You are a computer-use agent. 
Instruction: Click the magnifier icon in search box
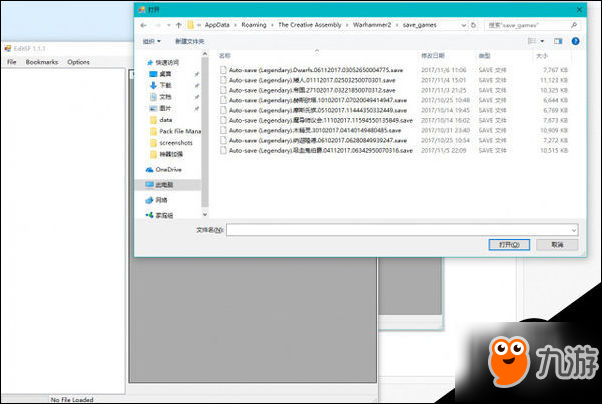[x=574, y=25]
